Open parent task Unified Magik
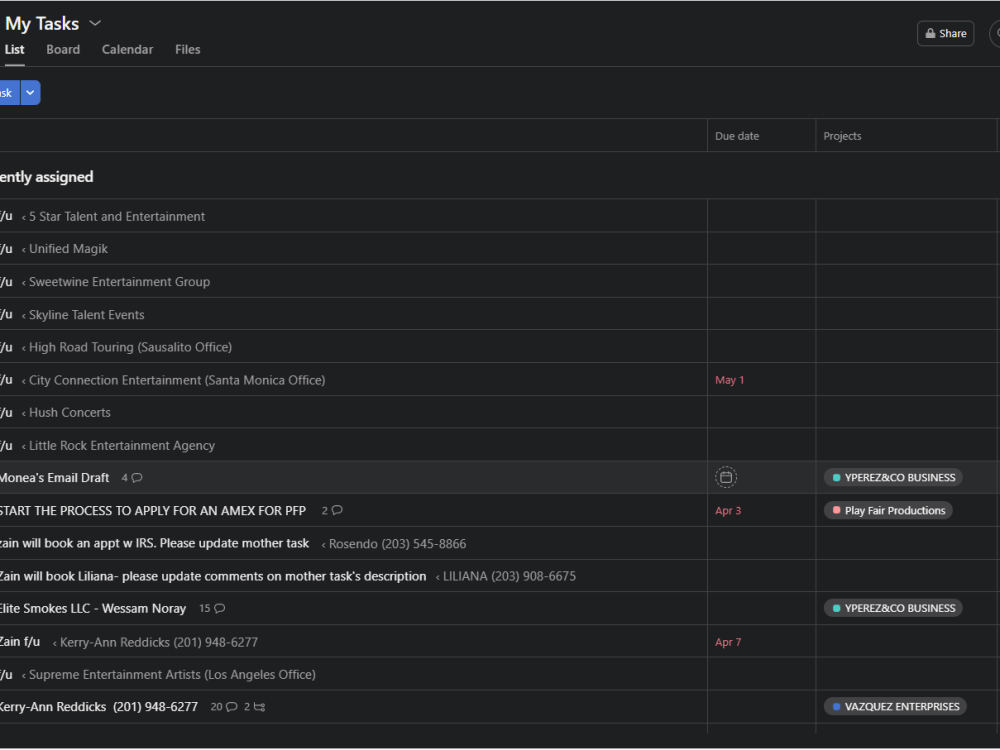This screenshot has width=1000, height=750. 68,249
